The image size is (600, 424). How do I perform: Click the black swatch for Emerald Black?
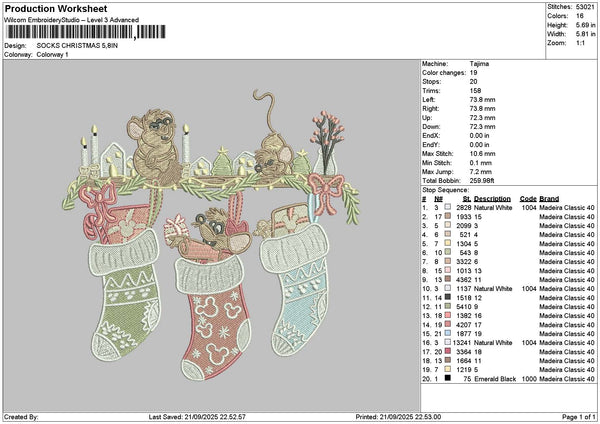(447, 378)
